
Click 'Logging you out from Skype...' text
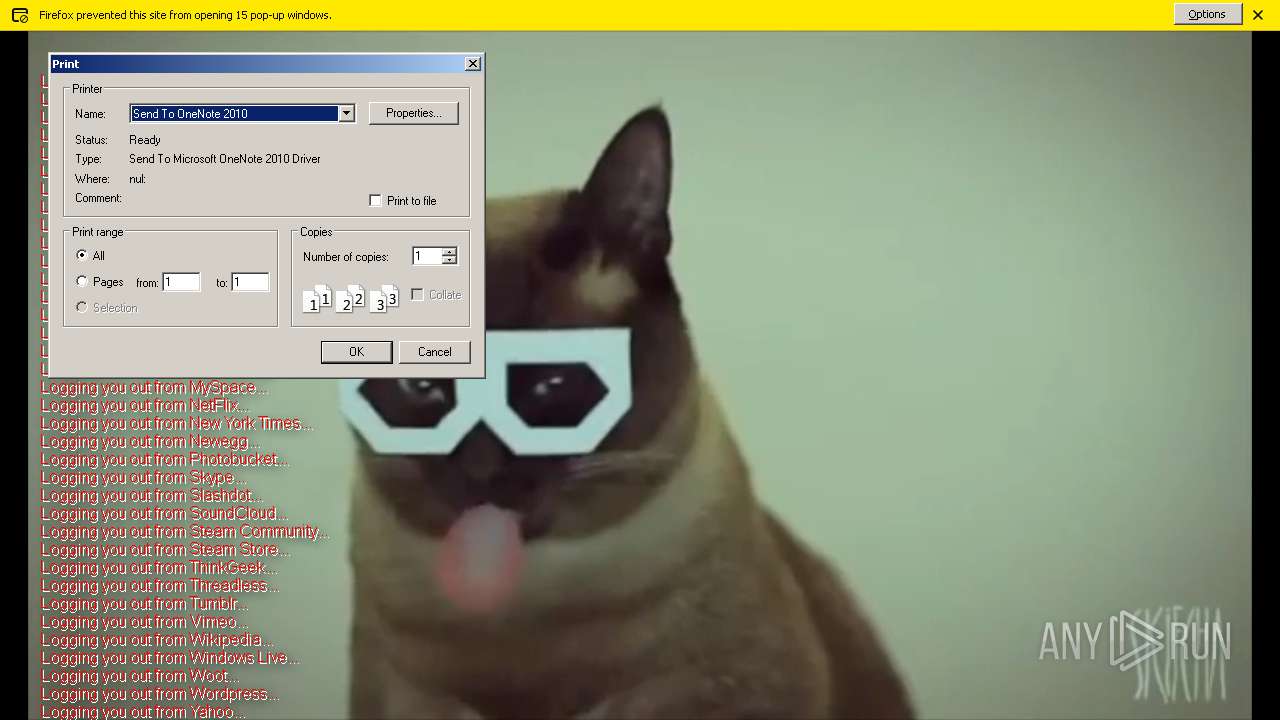143,478
